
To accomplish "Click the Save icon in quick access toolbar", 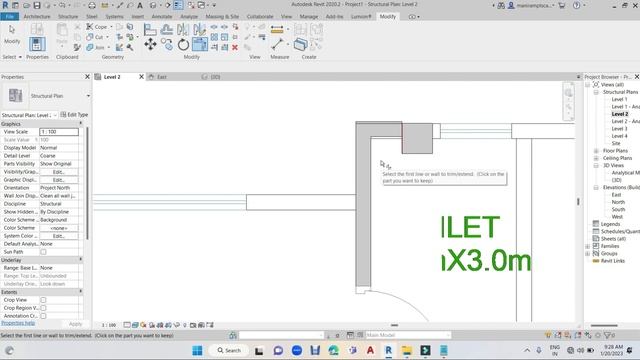I will 37,5.
